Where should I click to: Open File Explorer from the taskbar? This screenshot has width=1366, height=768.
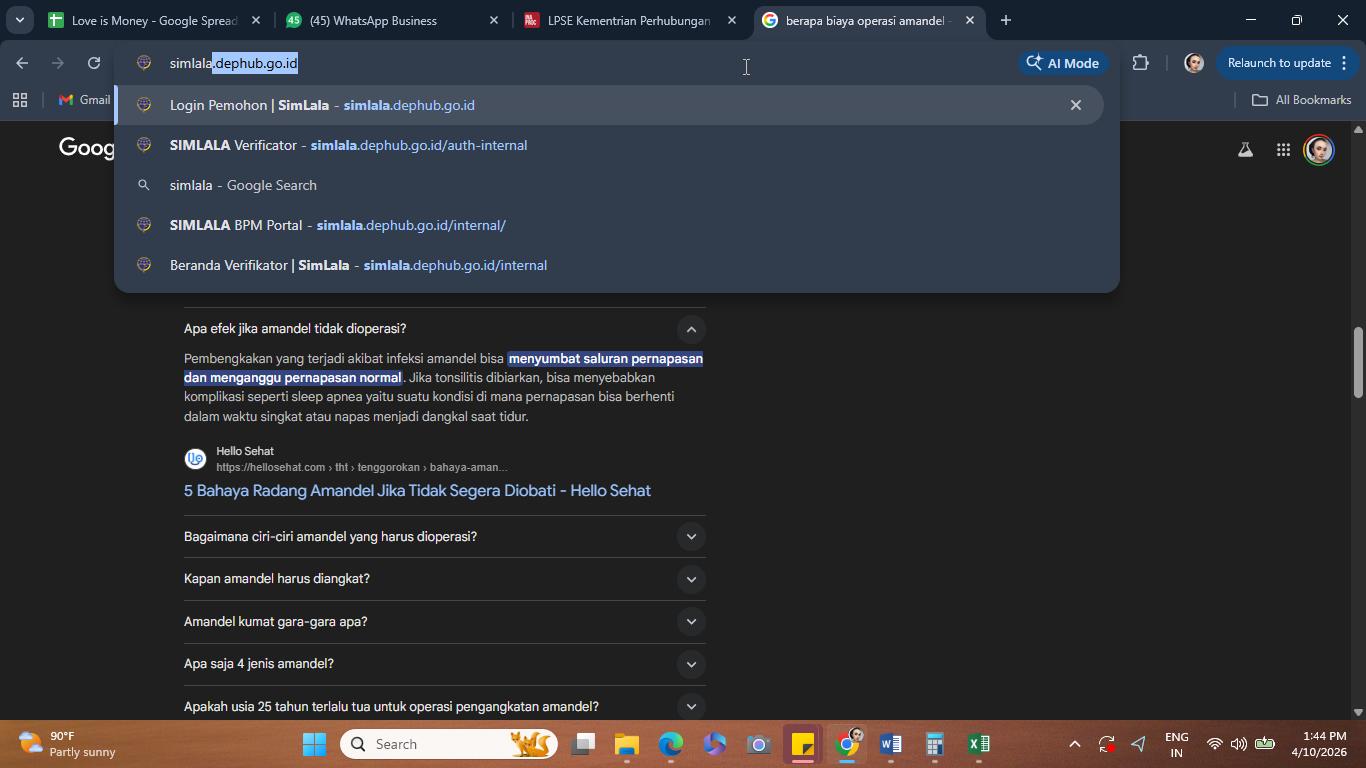pyautogui.click(x=627, y=744)
